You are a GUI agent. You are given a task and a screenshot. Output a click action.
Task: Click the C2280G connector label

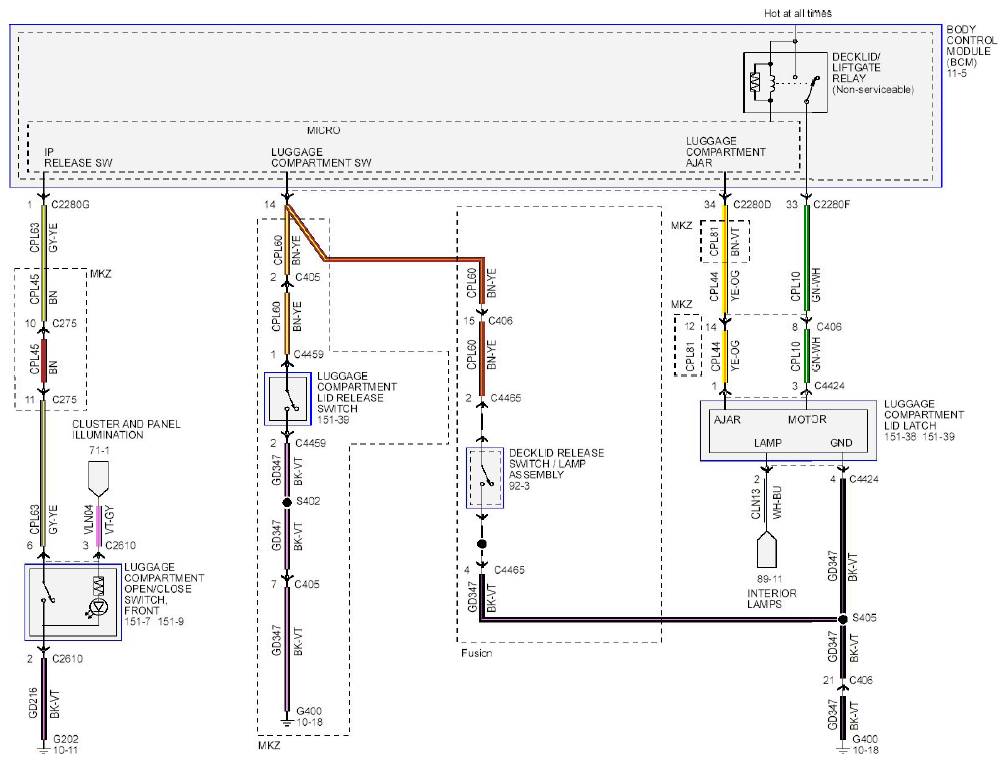pos(71,205)
